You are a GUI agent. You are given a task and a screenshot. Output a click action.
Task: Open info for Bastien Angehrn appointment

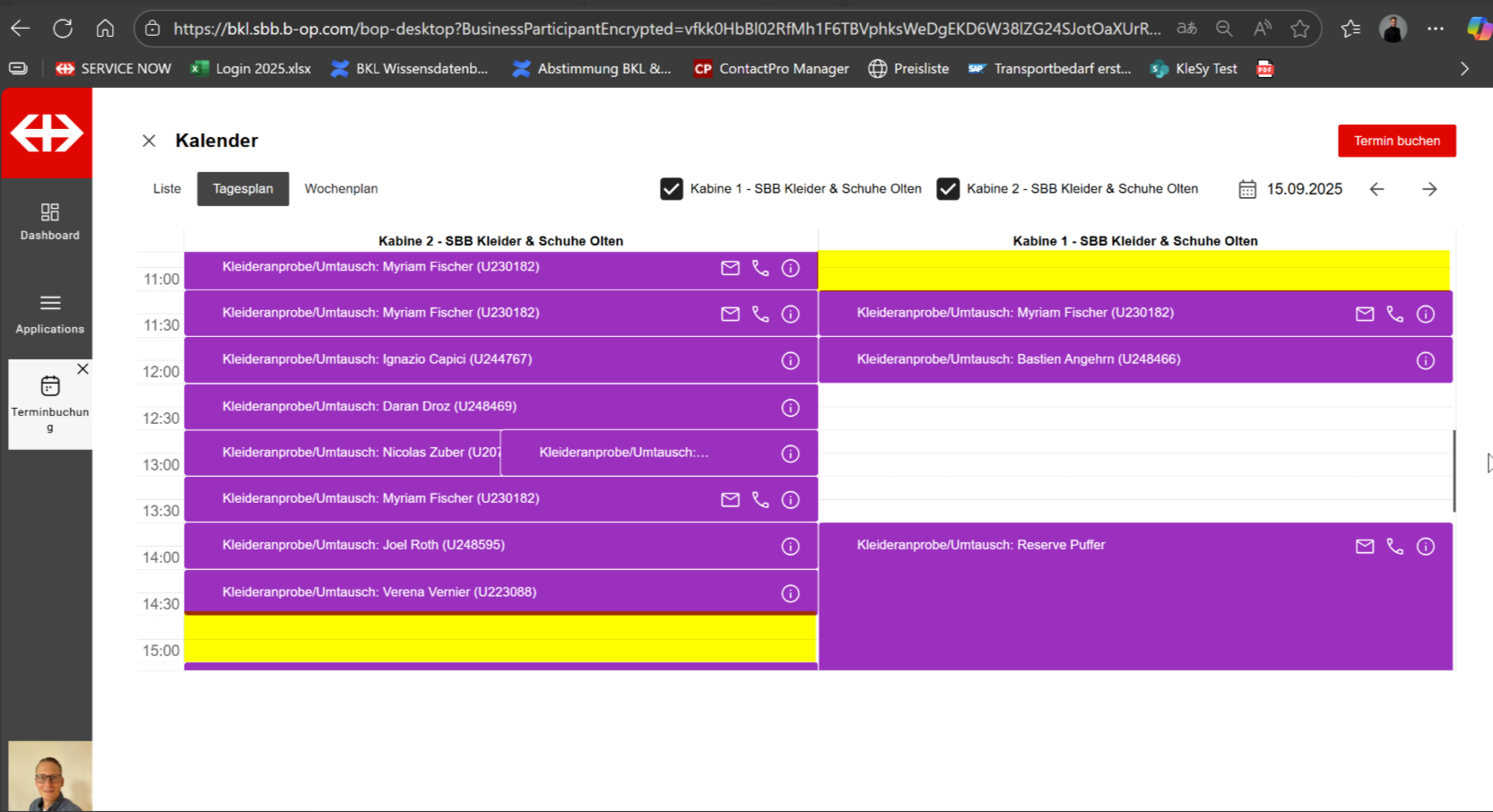pyautogui.click(x=1425, y=360)
